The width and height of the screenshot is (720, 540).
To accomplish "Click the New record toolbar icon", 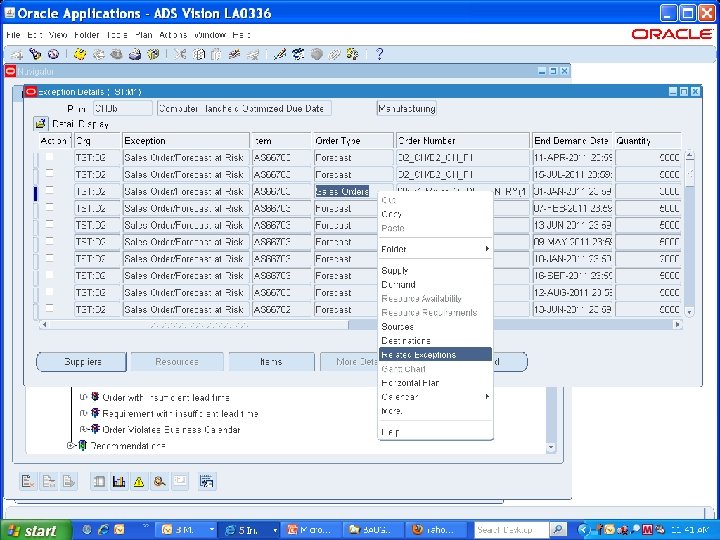I will [17, 55].
